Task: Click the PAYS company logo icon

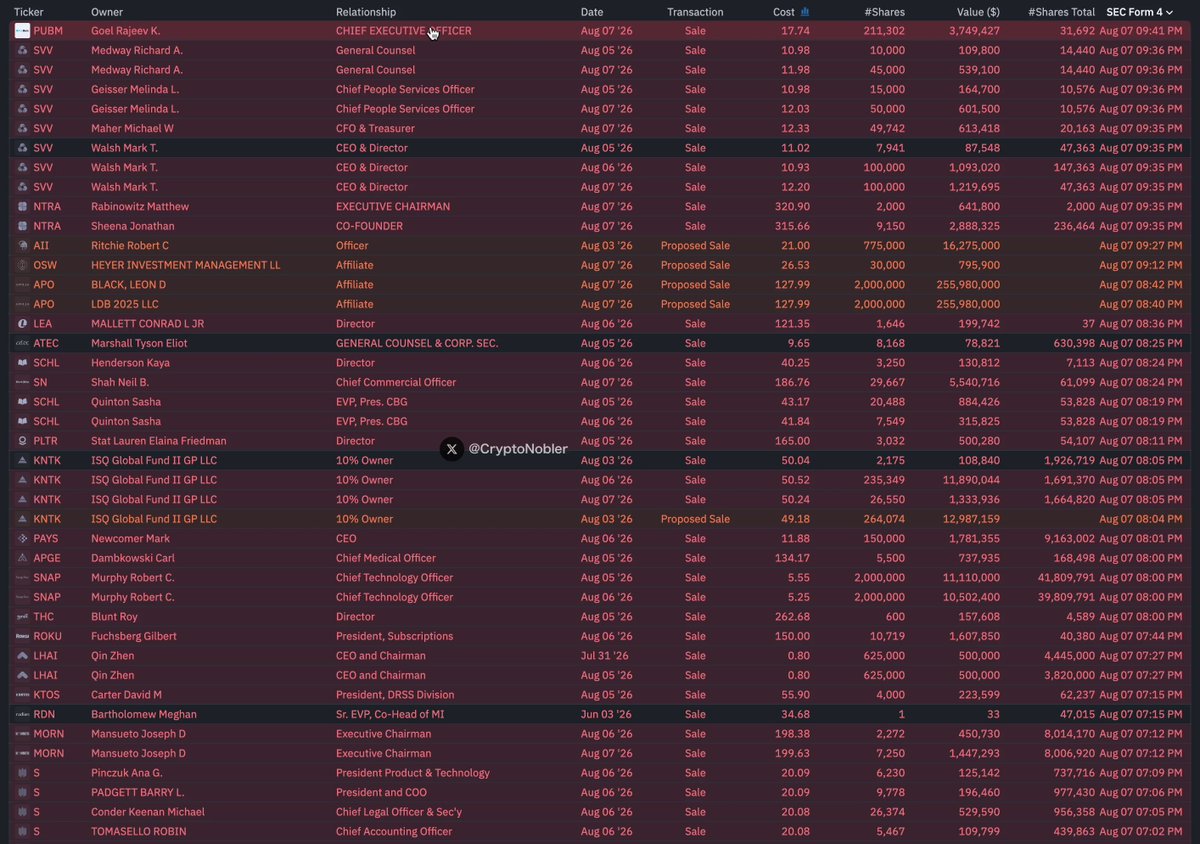Action: click(x=22, y=539)
